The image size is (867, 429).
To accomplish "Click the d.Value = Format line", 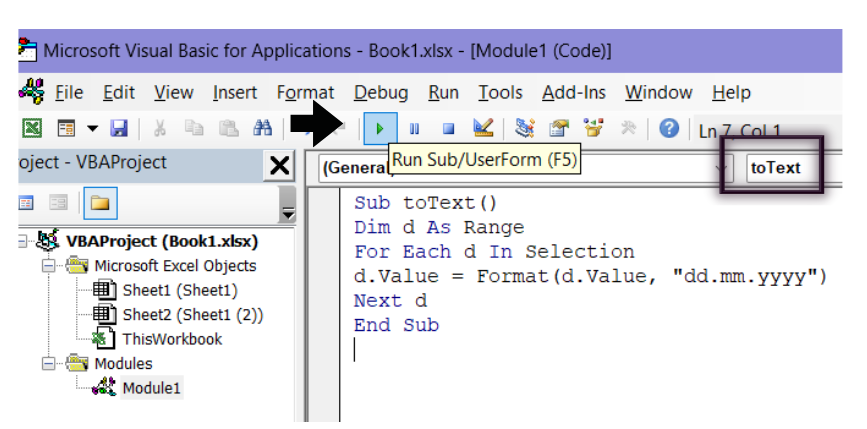I will pos(591,276).
